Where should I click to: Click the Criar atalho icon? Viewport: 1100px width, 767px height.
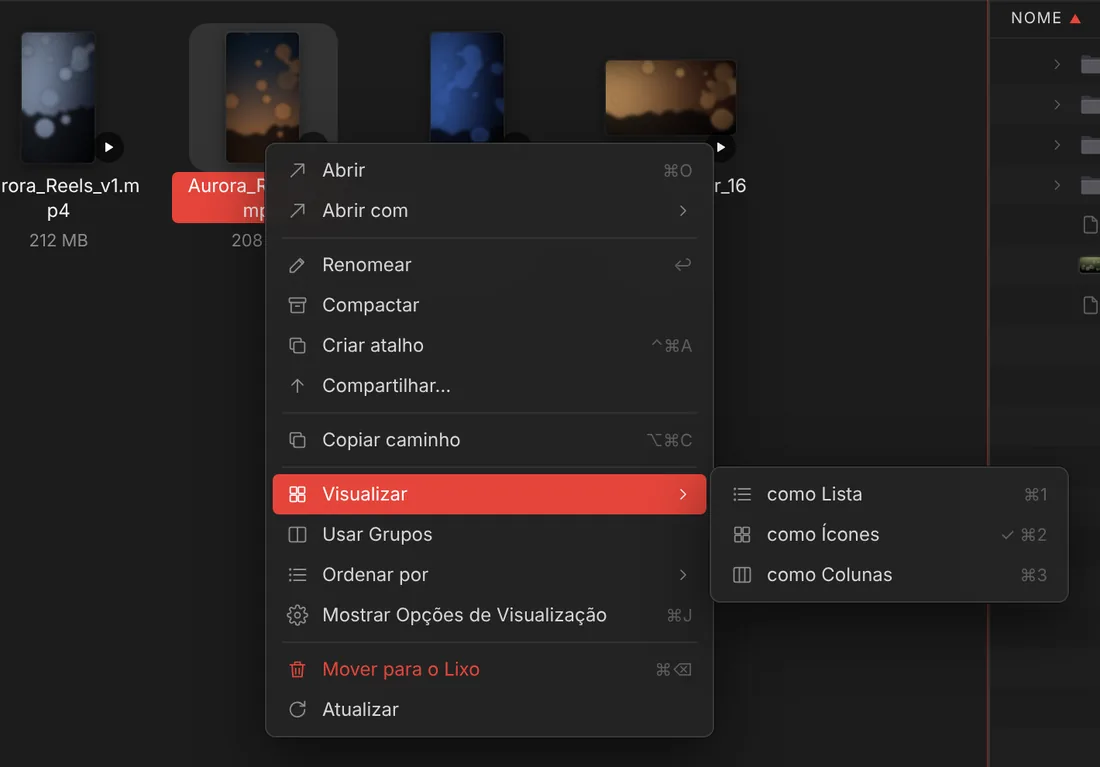(x=297, y=345)
